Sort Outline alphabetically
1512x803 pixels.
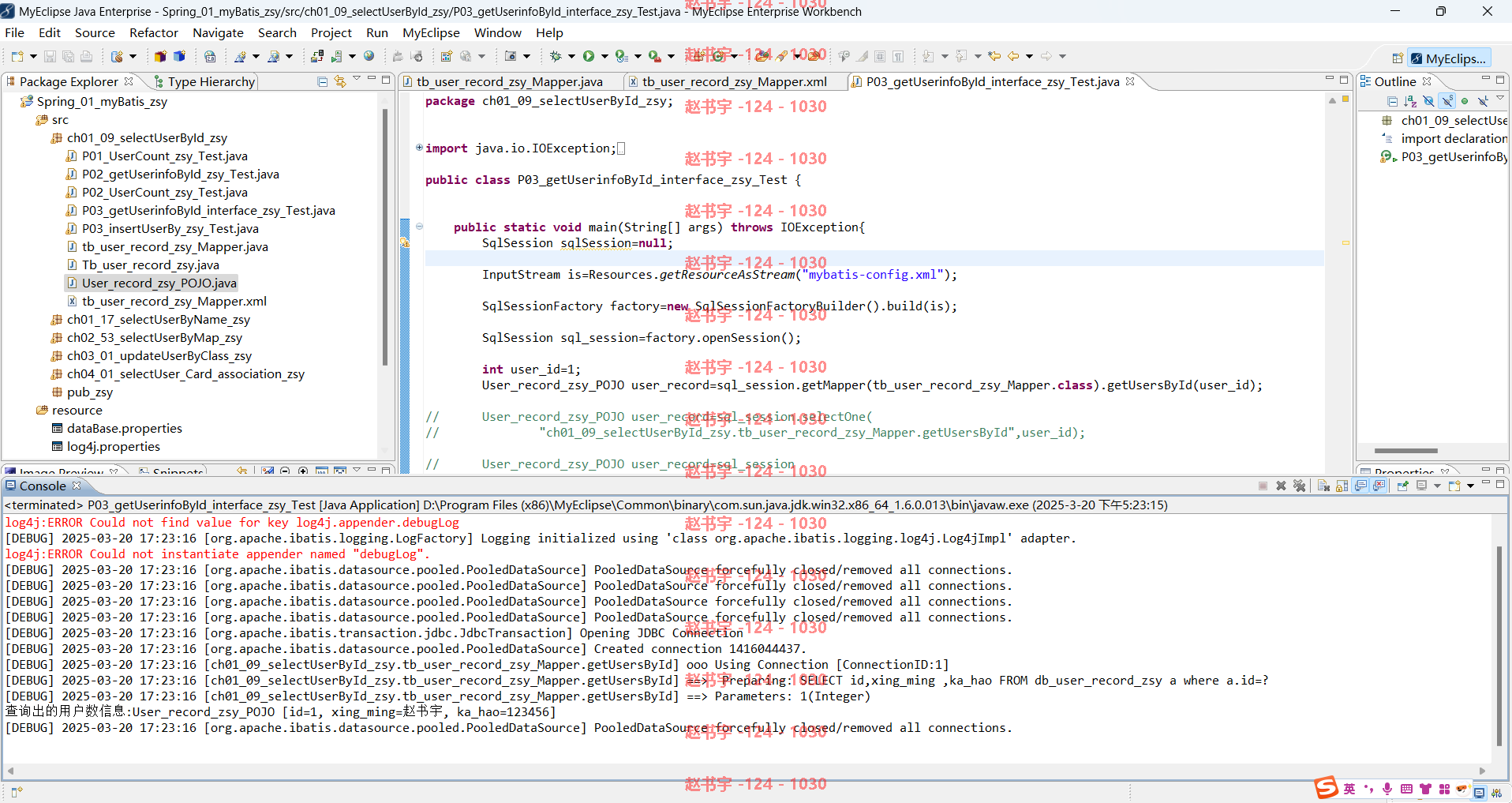[x=1410, y=101]
